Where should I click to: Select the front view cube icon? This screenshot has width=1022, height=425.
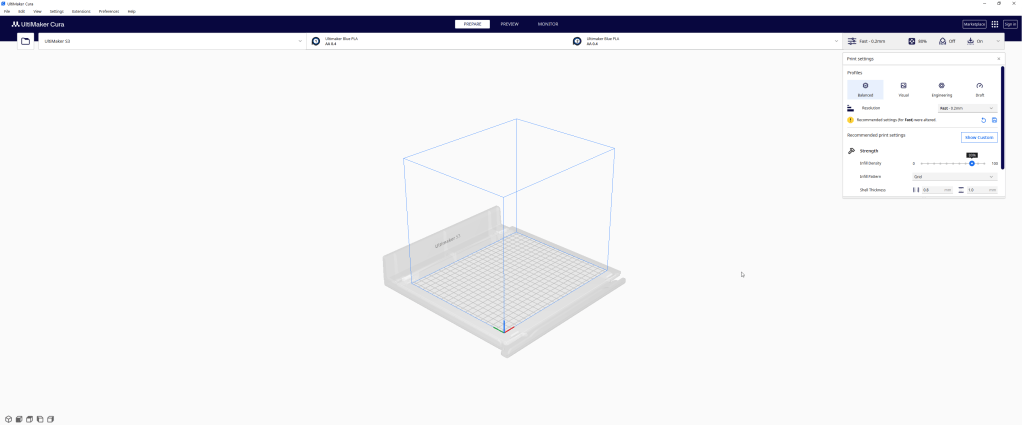point(18,419)
